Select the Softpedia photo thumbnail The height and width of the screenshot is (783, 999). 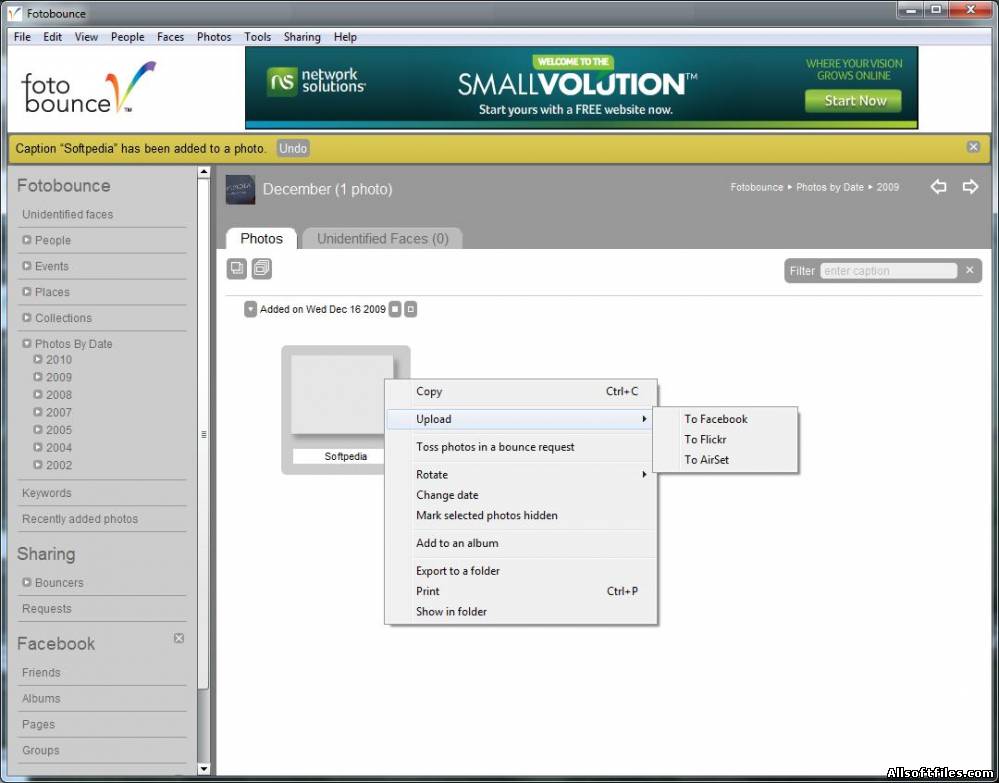click(x=342, y=396)
